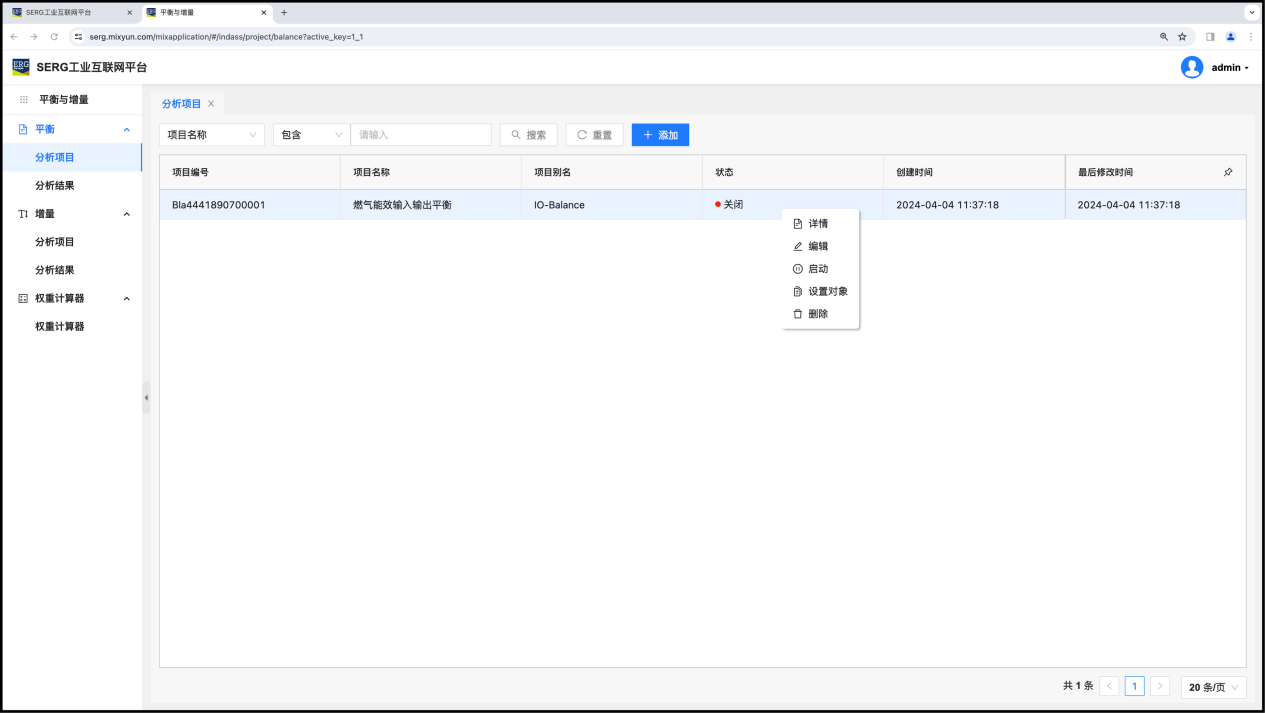The height and width of the screenshot is (713, 1265).
Task: Collapse the 权重计算器 sidebar section
Action: point(126,298)
